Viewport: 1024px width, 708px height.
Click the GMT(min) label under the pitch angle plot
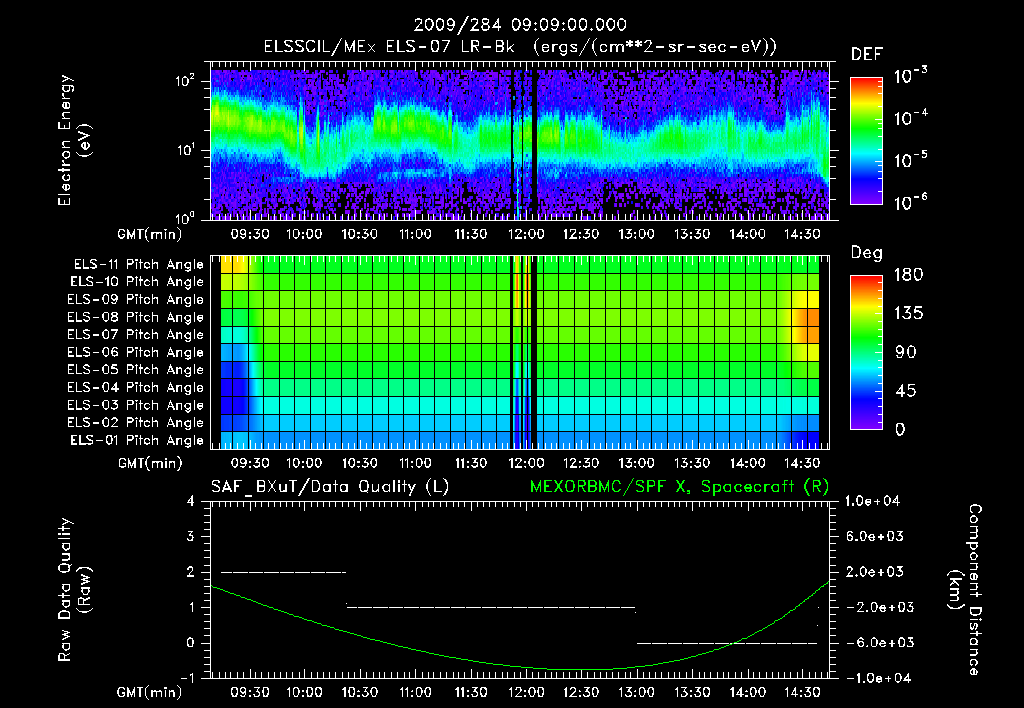pyautogui.click(x=150, y=463)
